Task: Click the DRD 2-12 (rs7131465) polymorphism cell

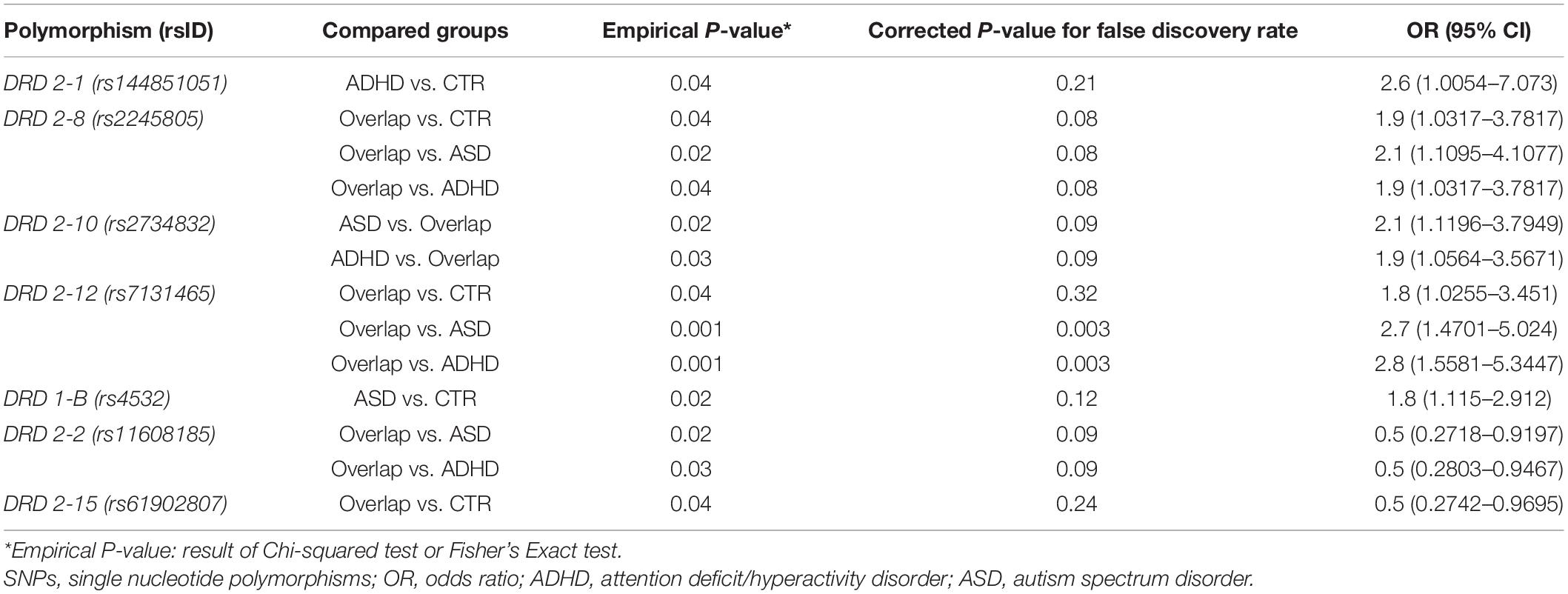Action: coord(110,293)
